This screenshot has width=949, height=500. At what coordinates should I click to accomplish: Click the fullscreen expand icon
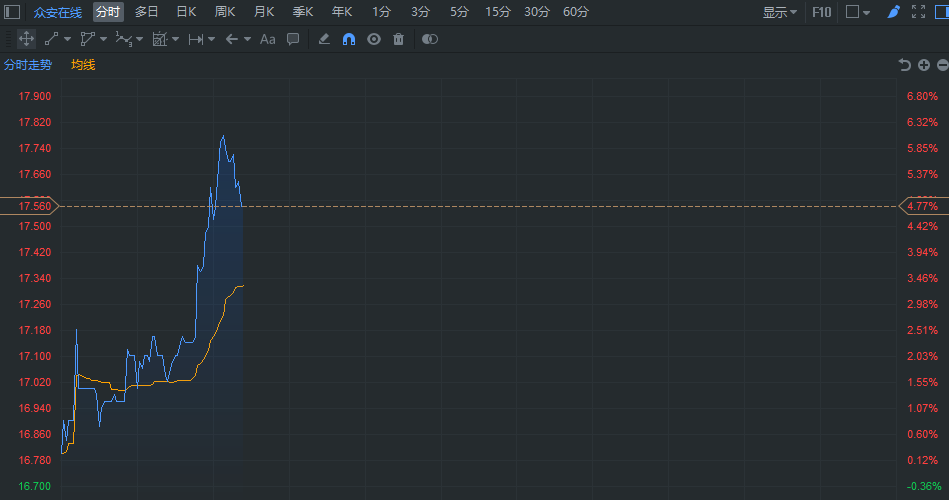coord(918,12)
